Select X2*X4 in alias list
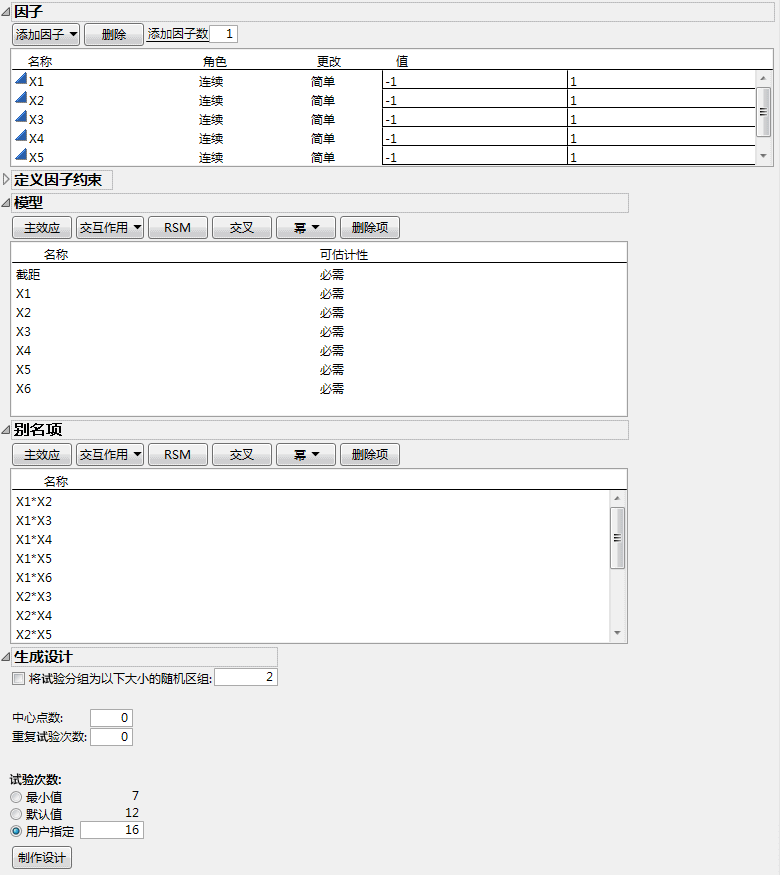 [x=311, y=616]
